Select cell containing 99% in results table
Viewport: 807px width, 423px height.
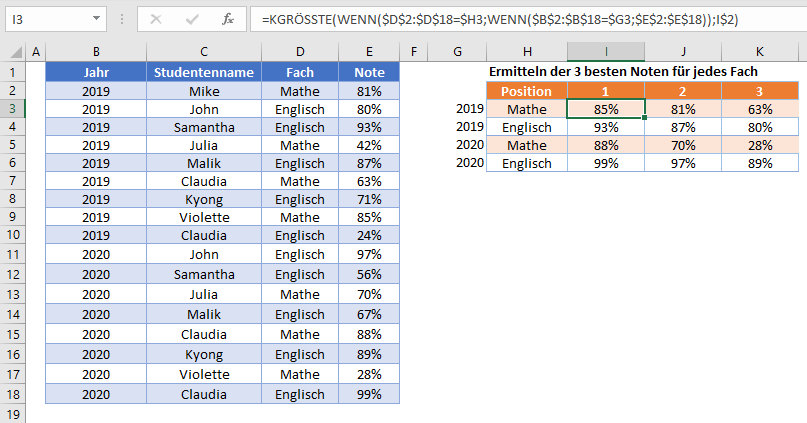tap(606, 163)
